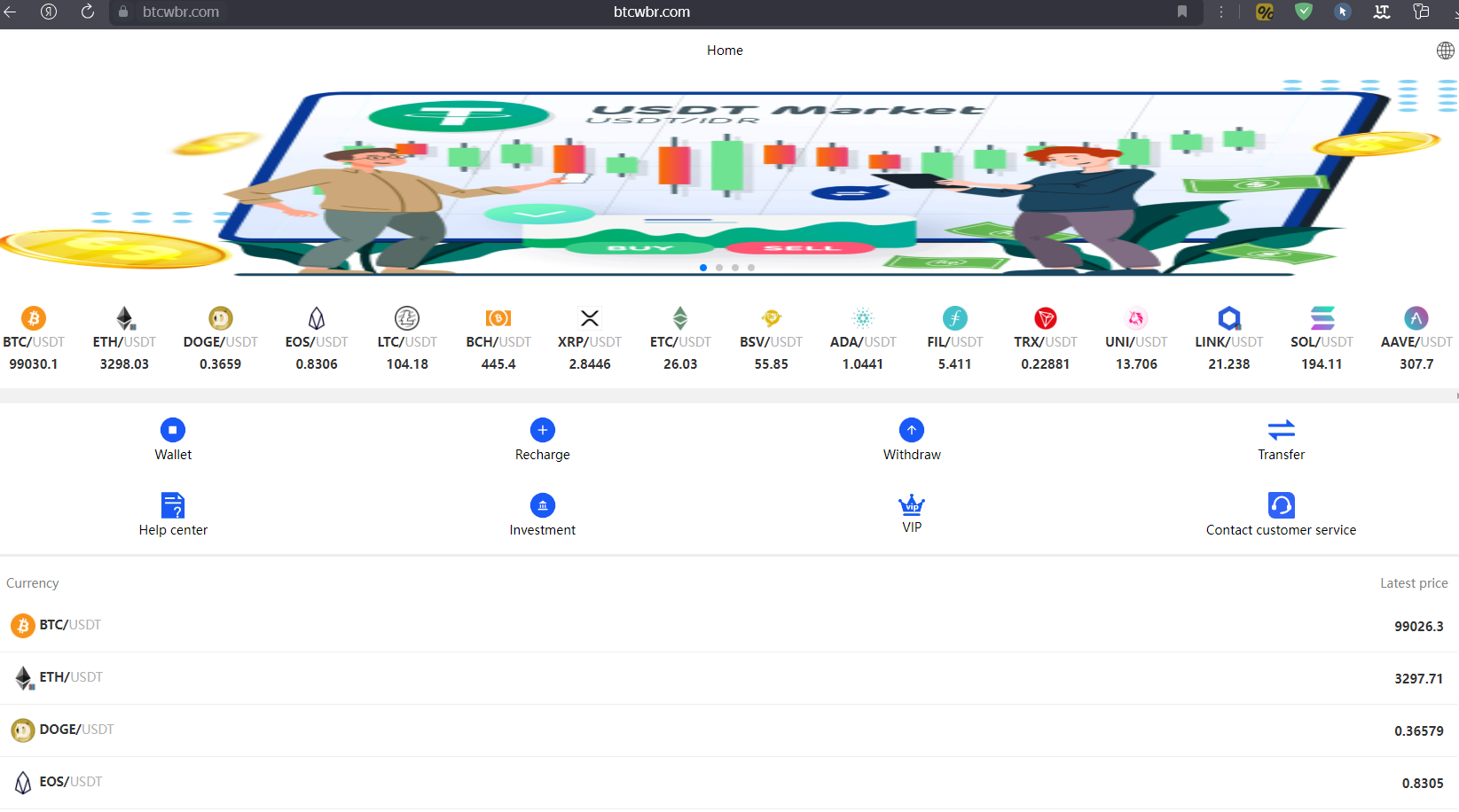1459x812 pixels.
Task: Click the BTC/USDT ticker price 99030.1
Action: (34, 364)
